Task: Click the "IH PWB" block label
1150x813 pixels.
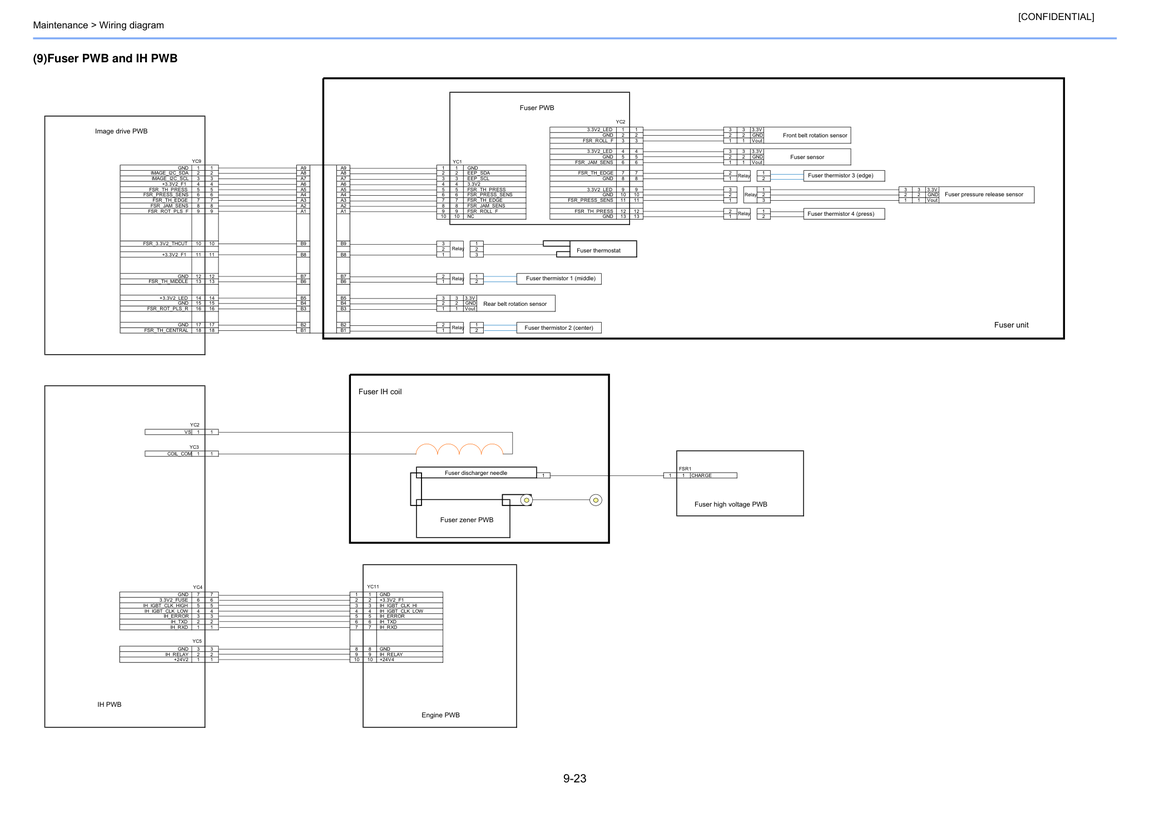Action: tap(109, 705)
